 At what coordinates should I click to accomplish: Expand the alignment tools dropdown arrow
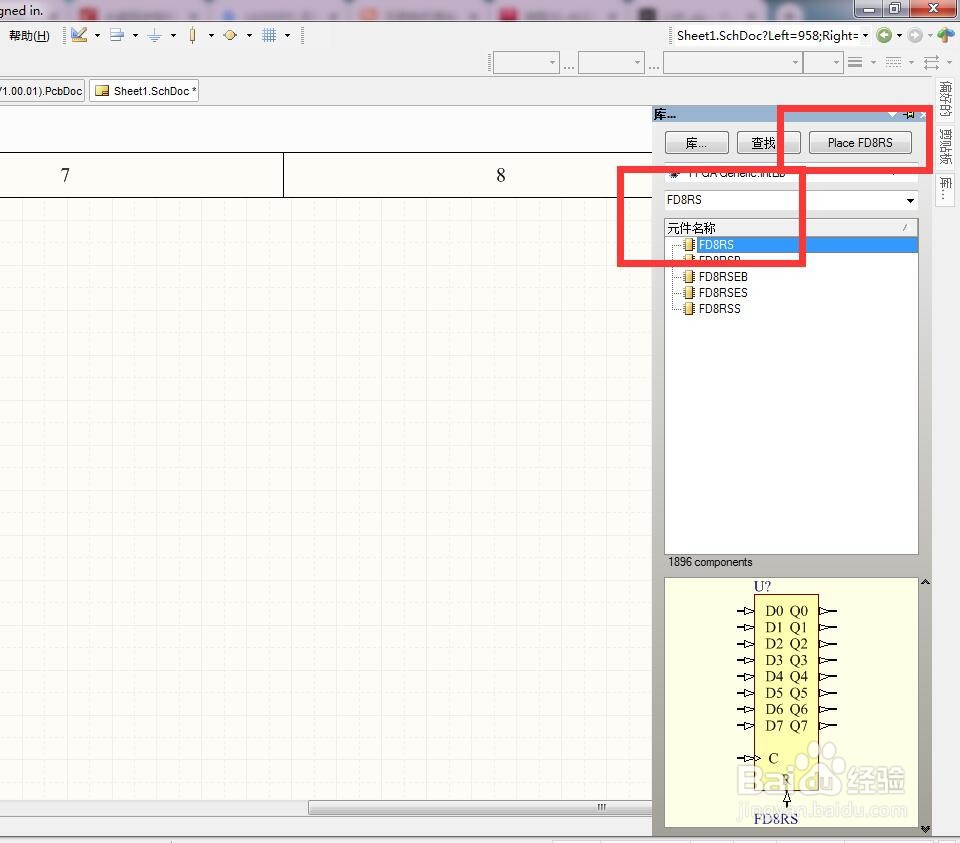tap(135, 36)
